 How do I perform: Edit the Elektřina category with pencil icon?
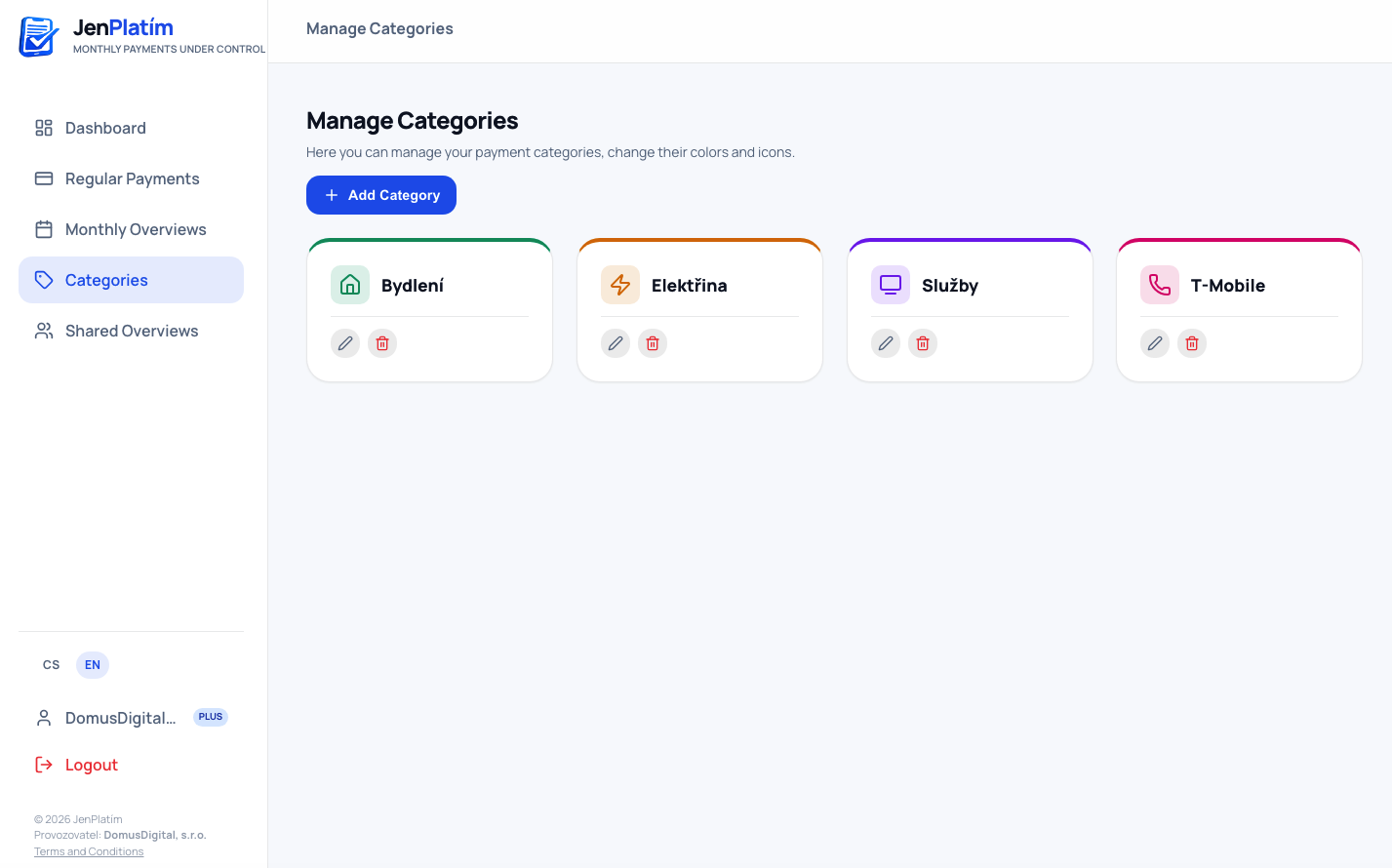(x=616, y=343)
